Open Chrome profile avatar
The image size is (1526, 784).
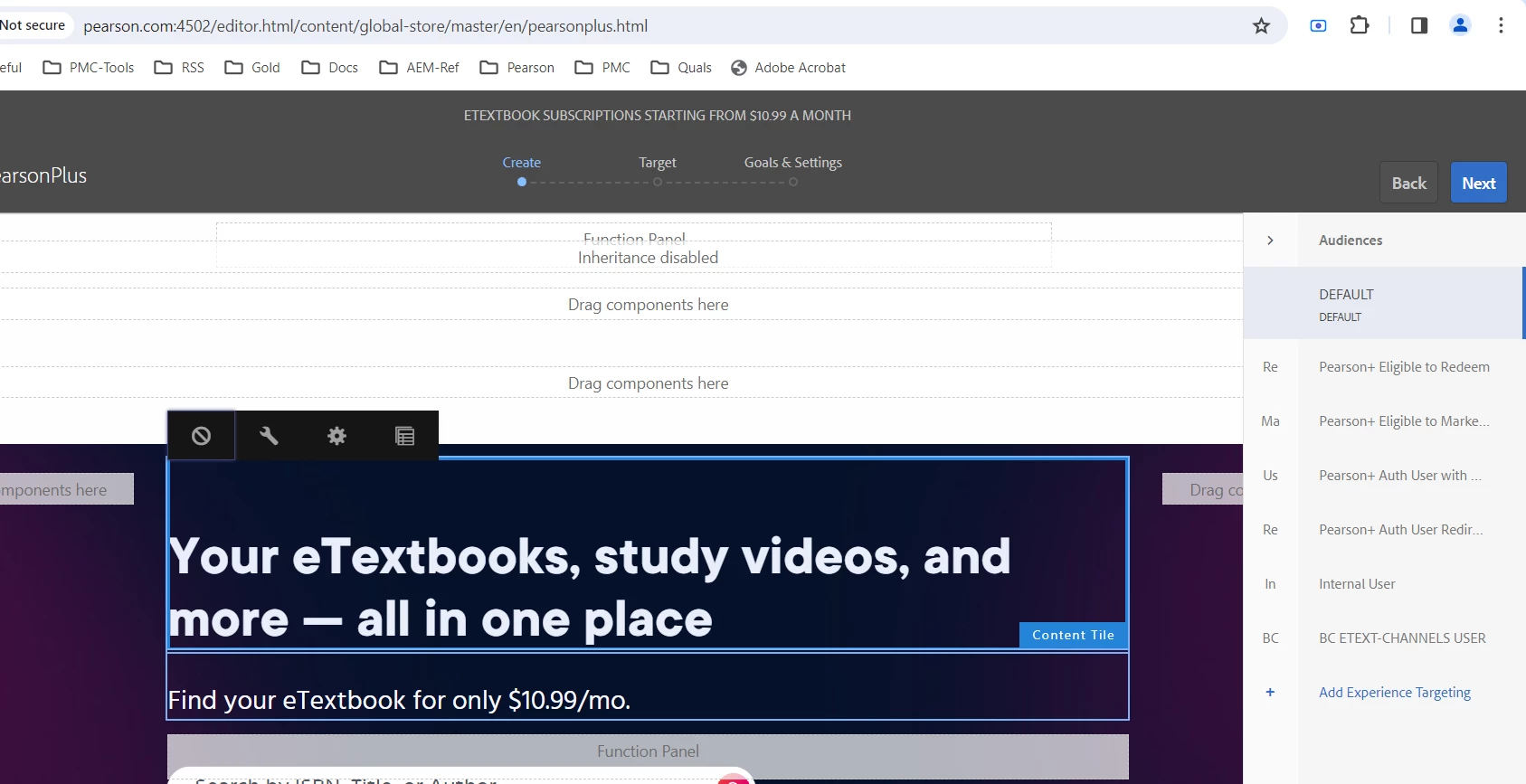1460,25
